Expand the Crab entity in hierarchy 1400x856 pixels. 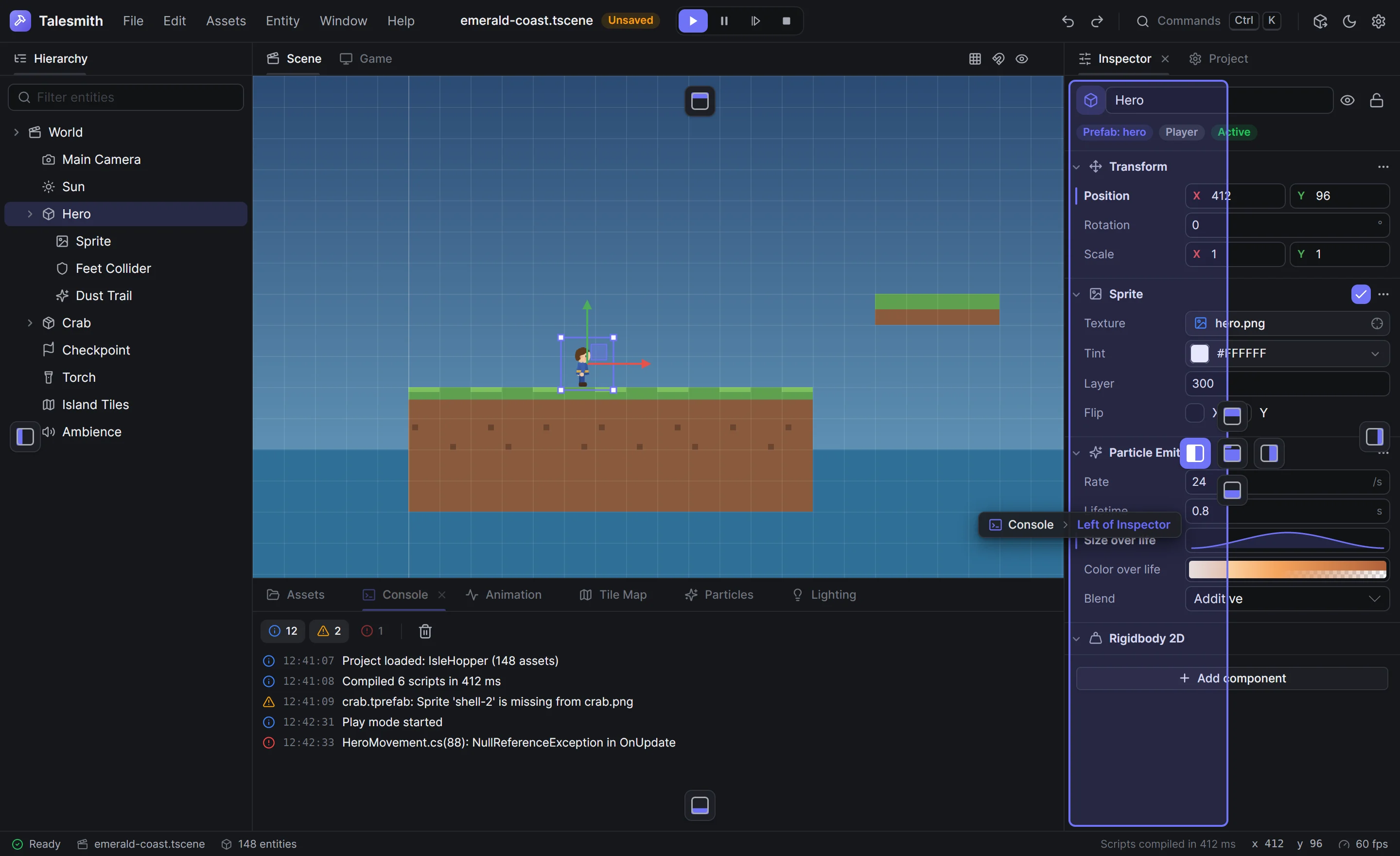(30, 323)
